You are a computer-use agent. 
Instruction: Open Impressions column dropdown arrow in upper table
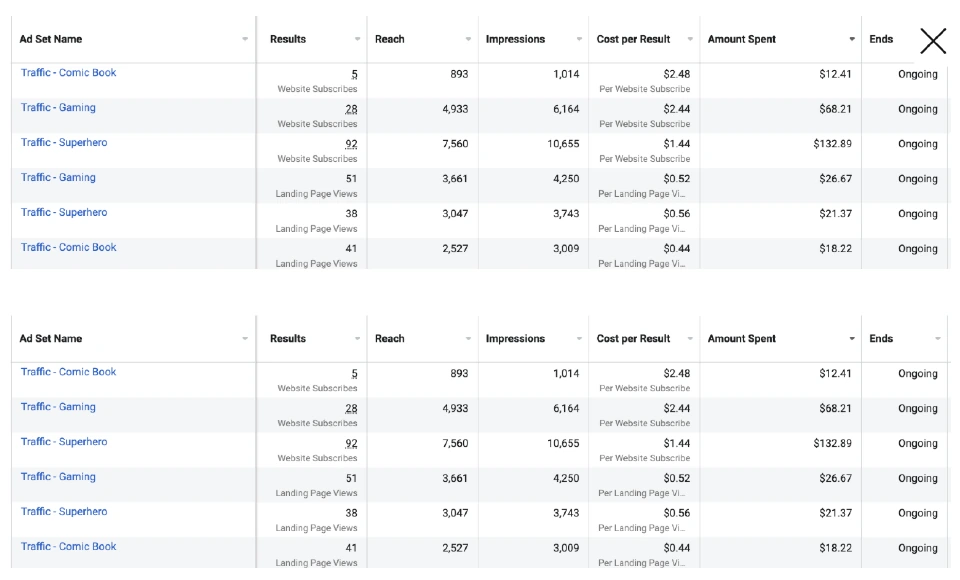click(579, 39)
